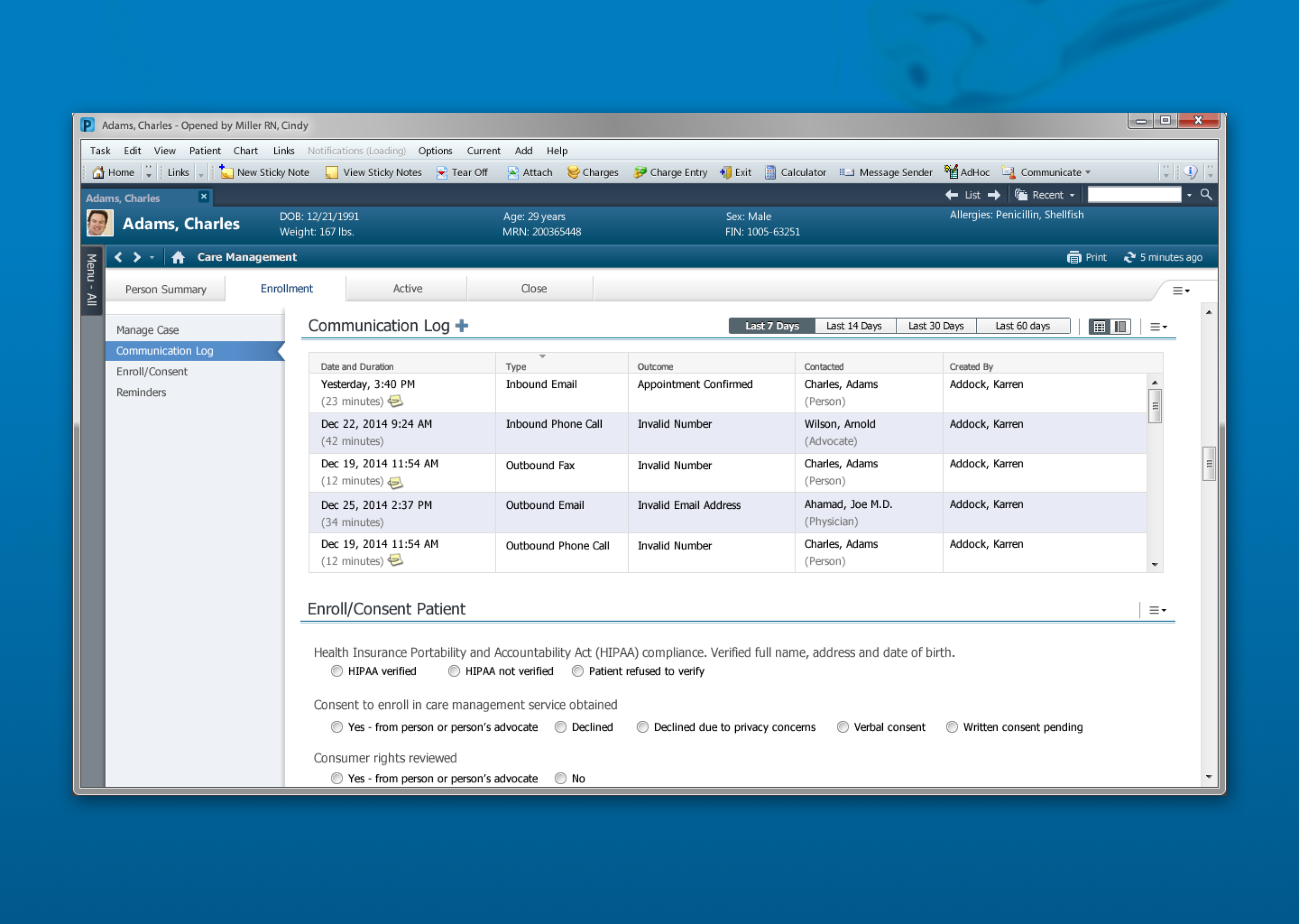Click the patient search input field
Image resolution: width=1299 pixels, height=924 pixels.
[1134, 194]
